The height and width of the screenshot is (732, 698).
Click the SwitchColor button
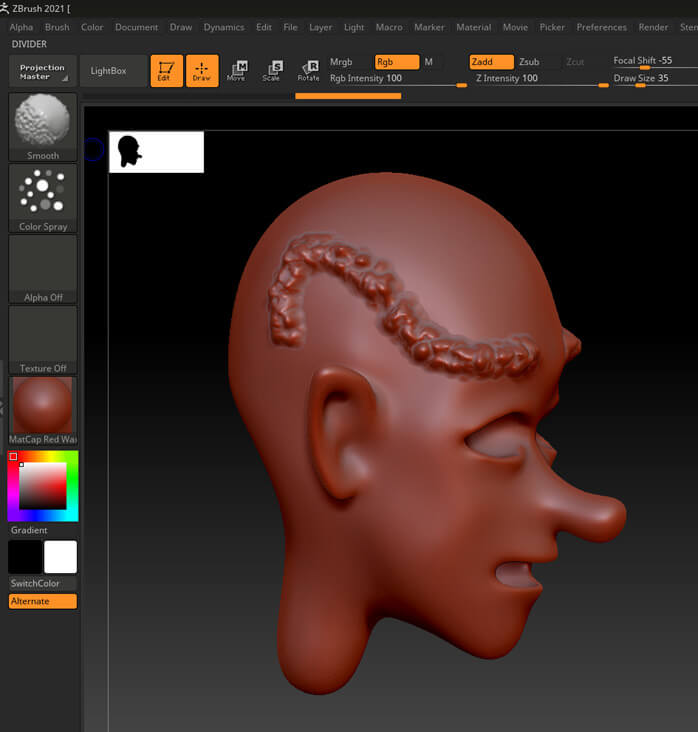pos(42,583)
